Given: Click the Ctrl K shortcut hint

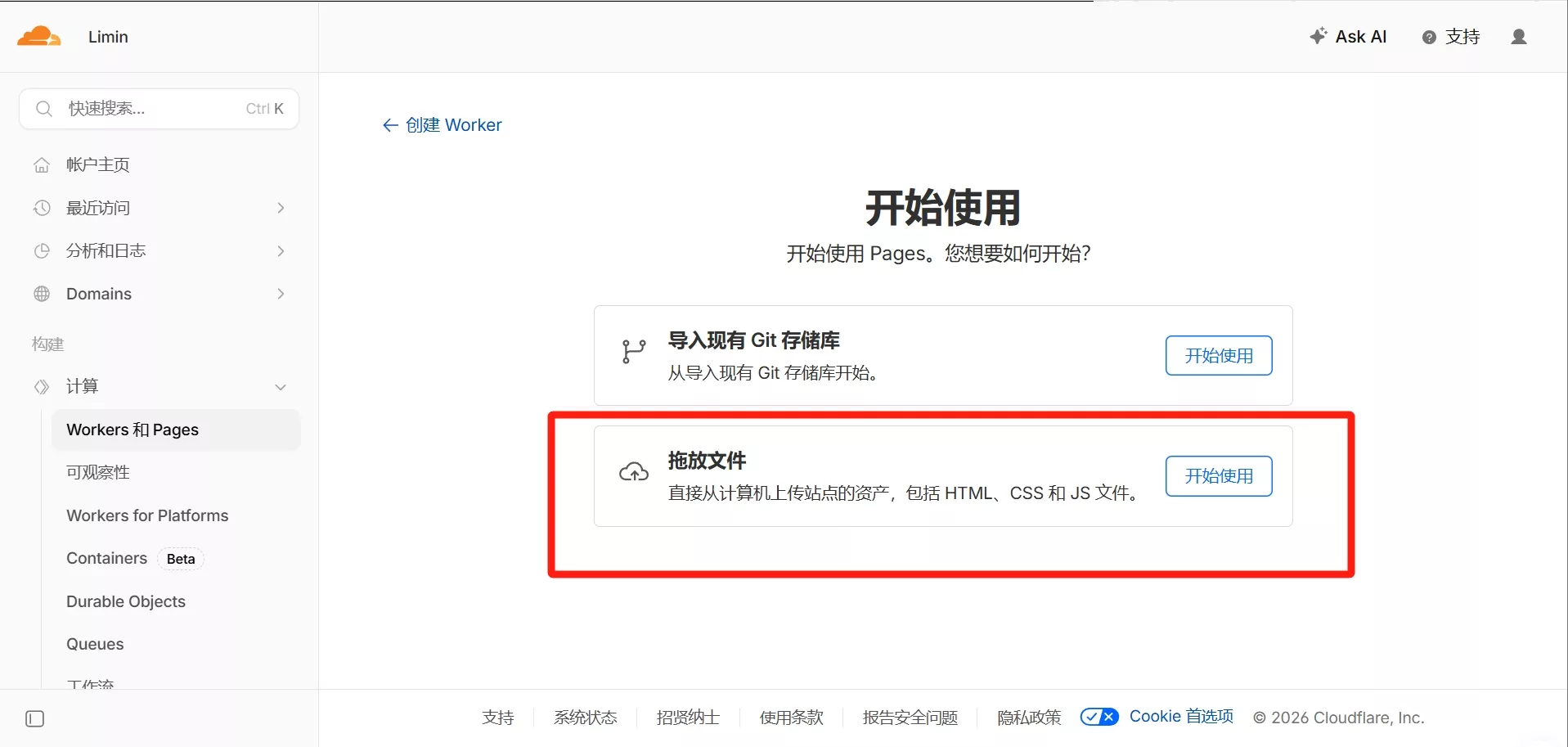Looking at the screenshot, I should (265, 109).
